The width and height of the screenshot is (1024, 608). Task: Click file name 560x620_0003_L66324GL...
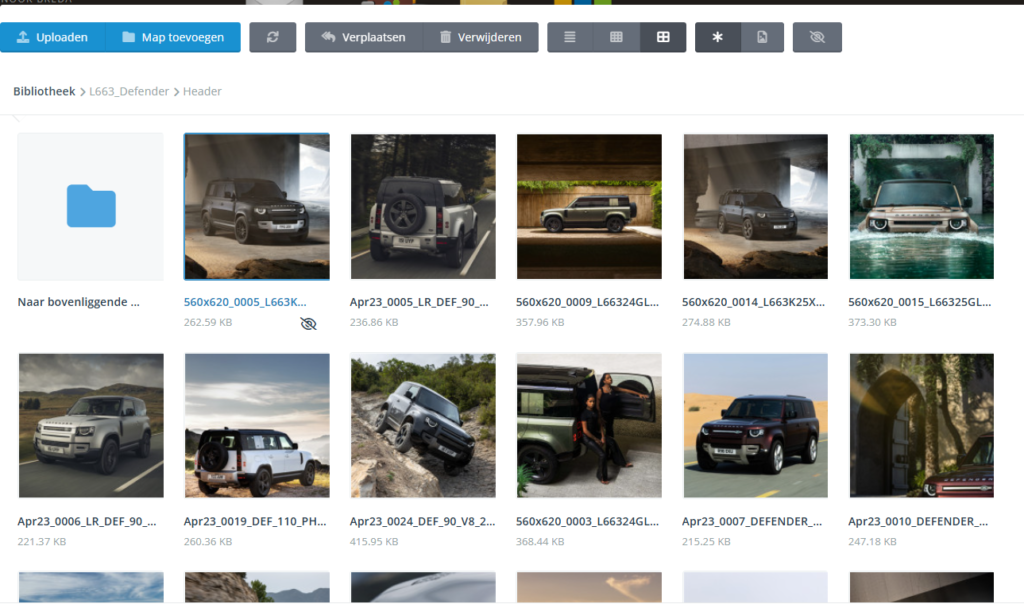click(x=587, y=521)
